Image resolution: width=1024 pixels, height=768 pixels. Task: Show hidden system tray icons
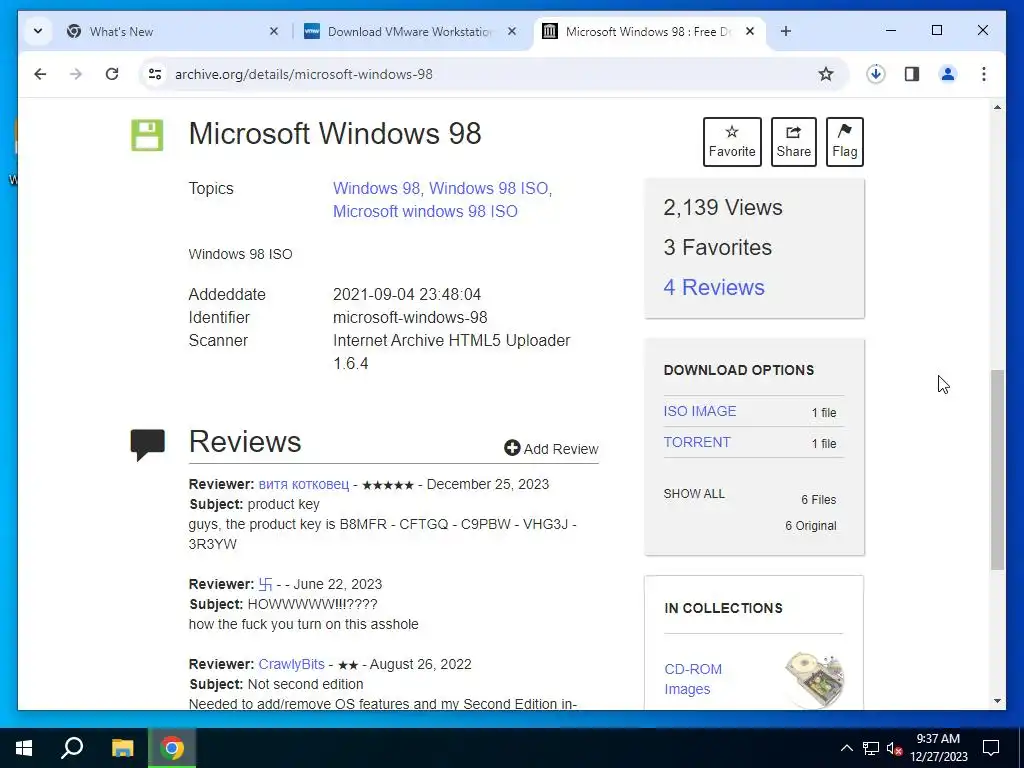(x=846, y=748)
